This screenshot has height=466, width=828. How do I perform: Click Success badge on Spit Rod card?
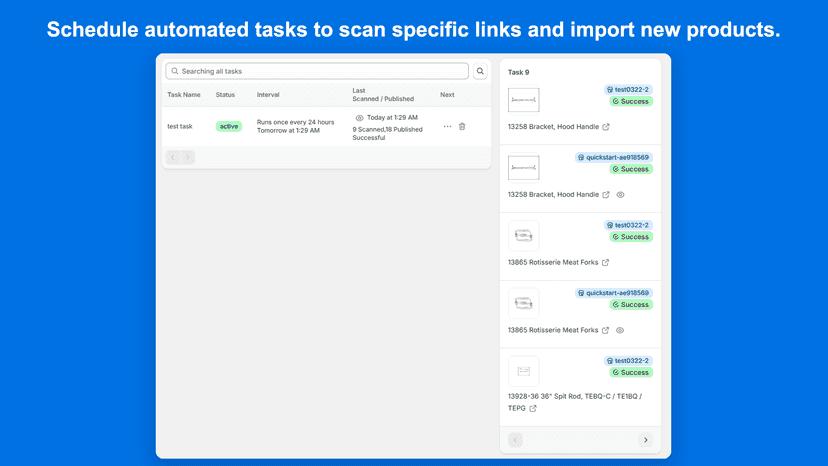pos(631,372)
